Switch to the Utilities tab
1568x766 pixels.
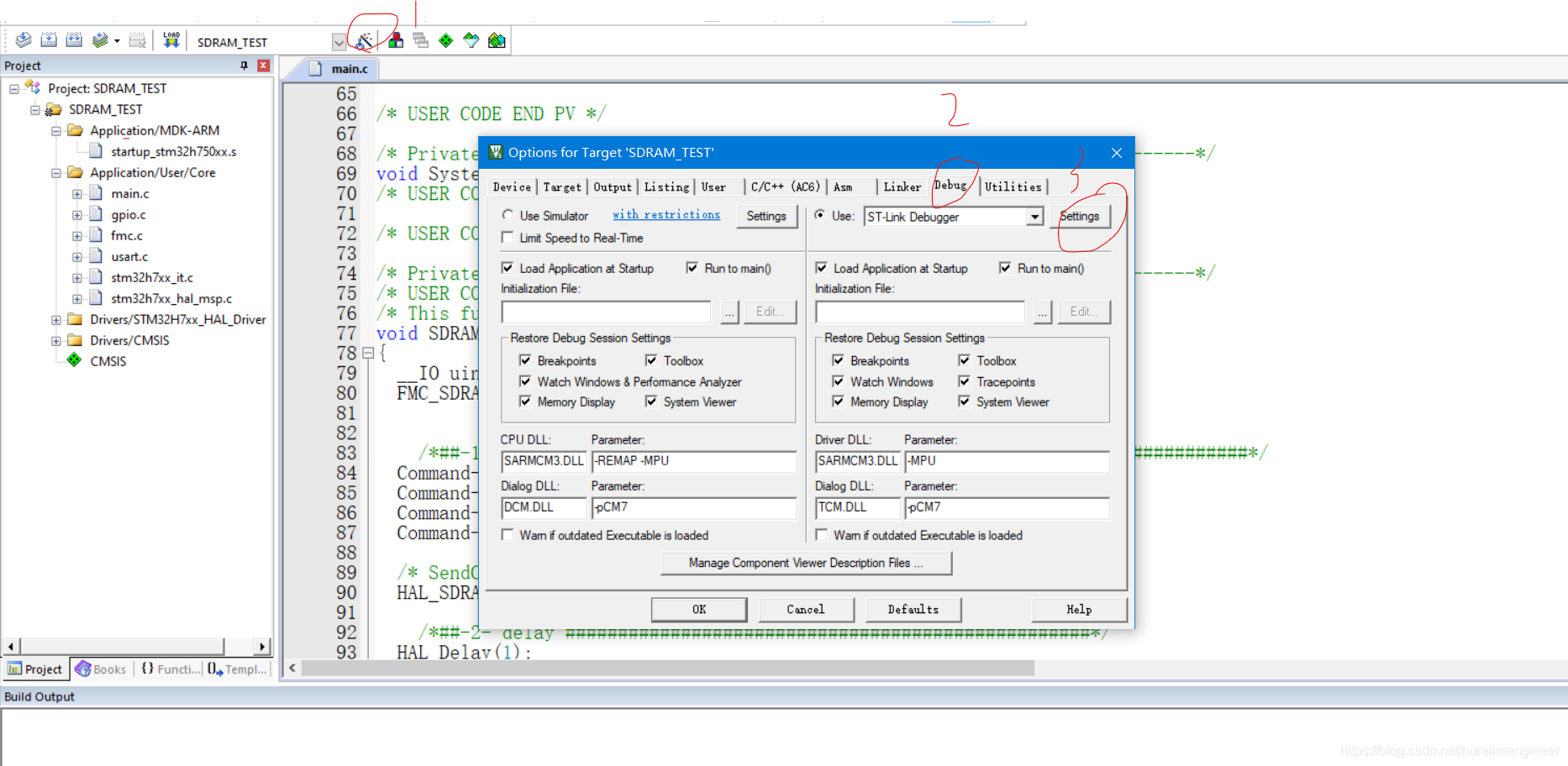1013,186
